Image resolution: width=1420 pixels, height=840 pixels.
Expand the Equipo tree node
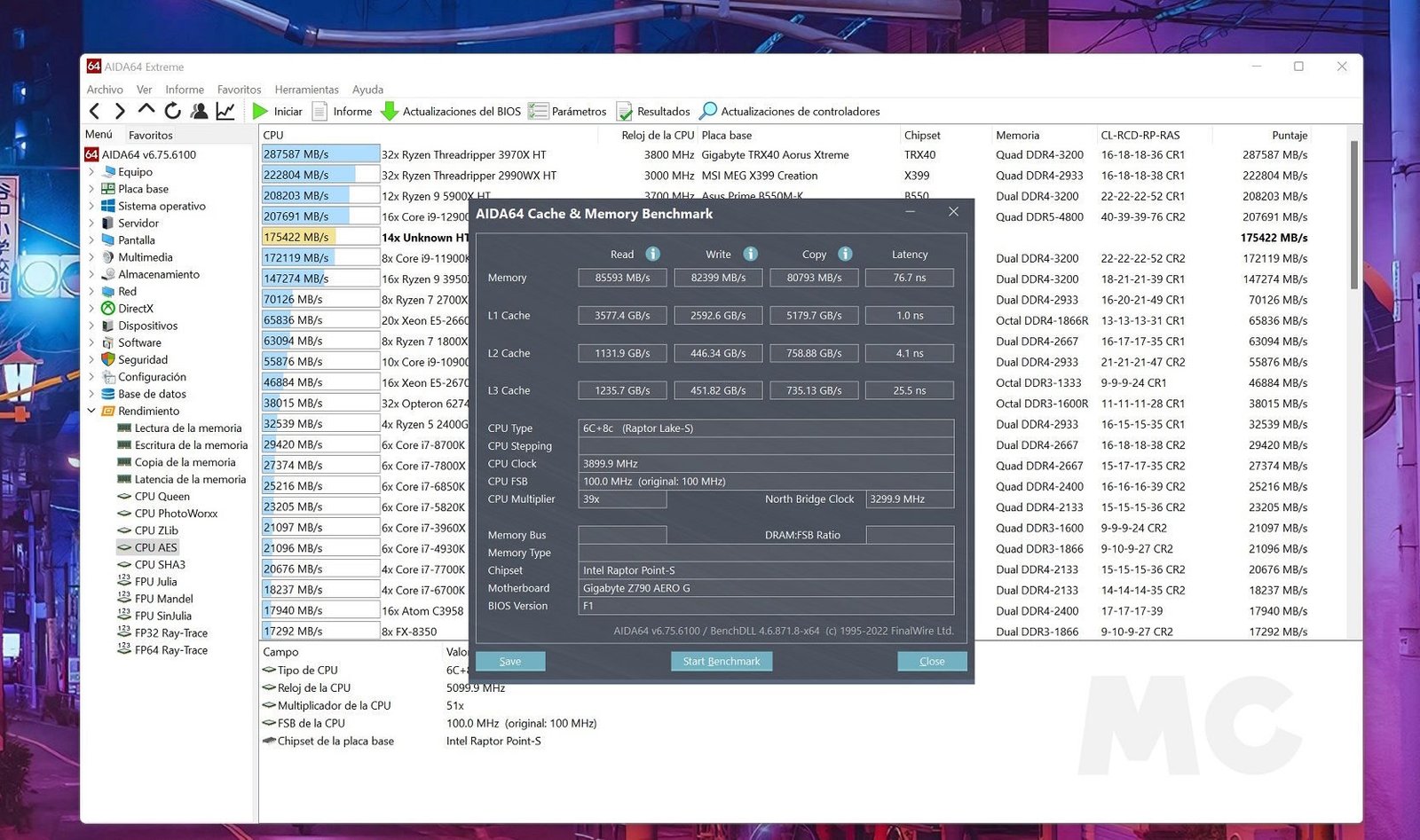point(91,172)
